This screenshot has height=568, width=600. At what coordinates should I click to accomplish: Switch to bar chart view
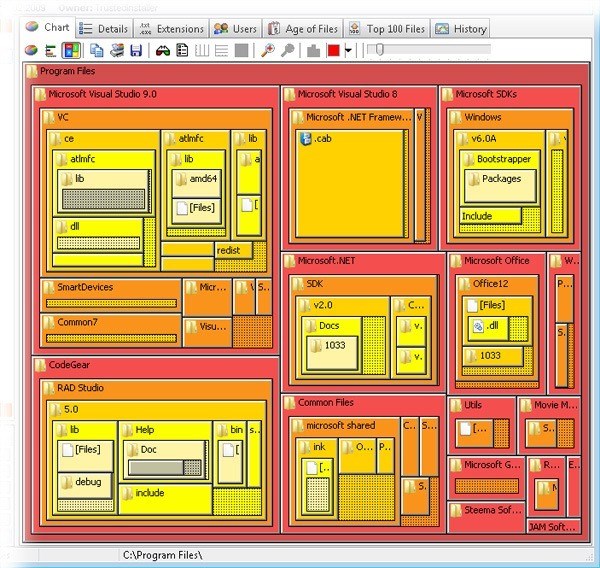[x=51, y=50]
